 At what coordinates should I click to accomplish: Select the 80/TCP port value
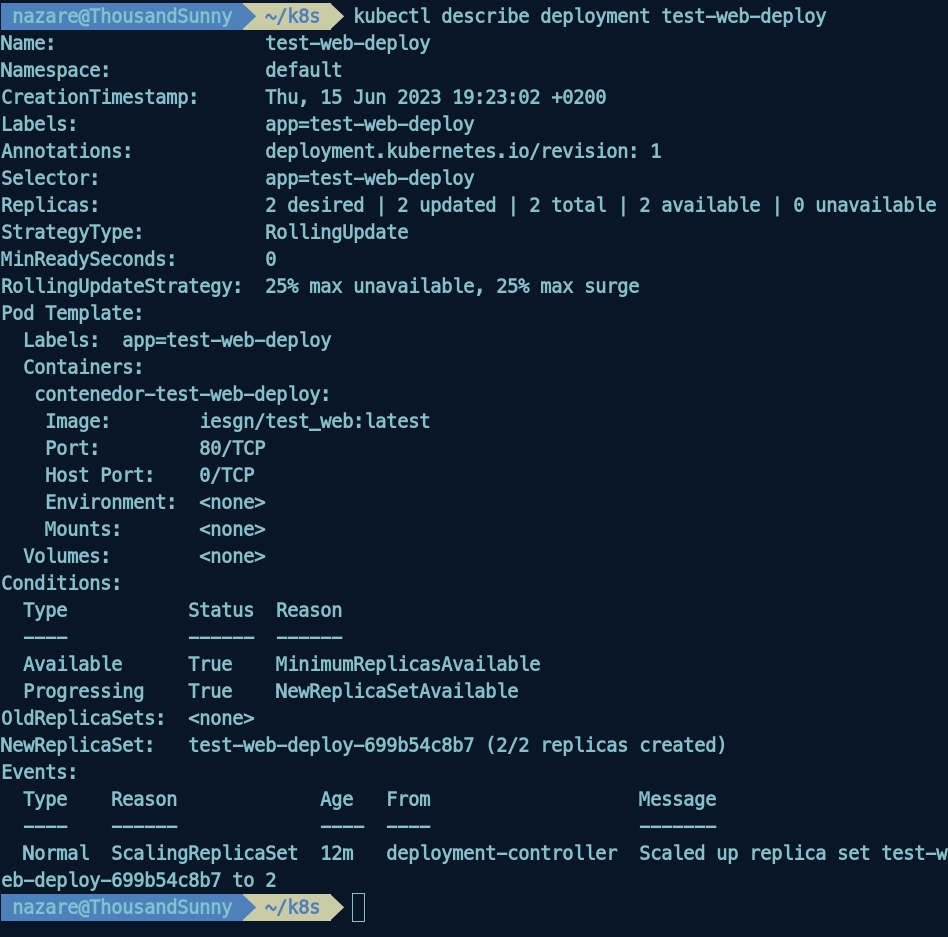[x=232, y=448]
